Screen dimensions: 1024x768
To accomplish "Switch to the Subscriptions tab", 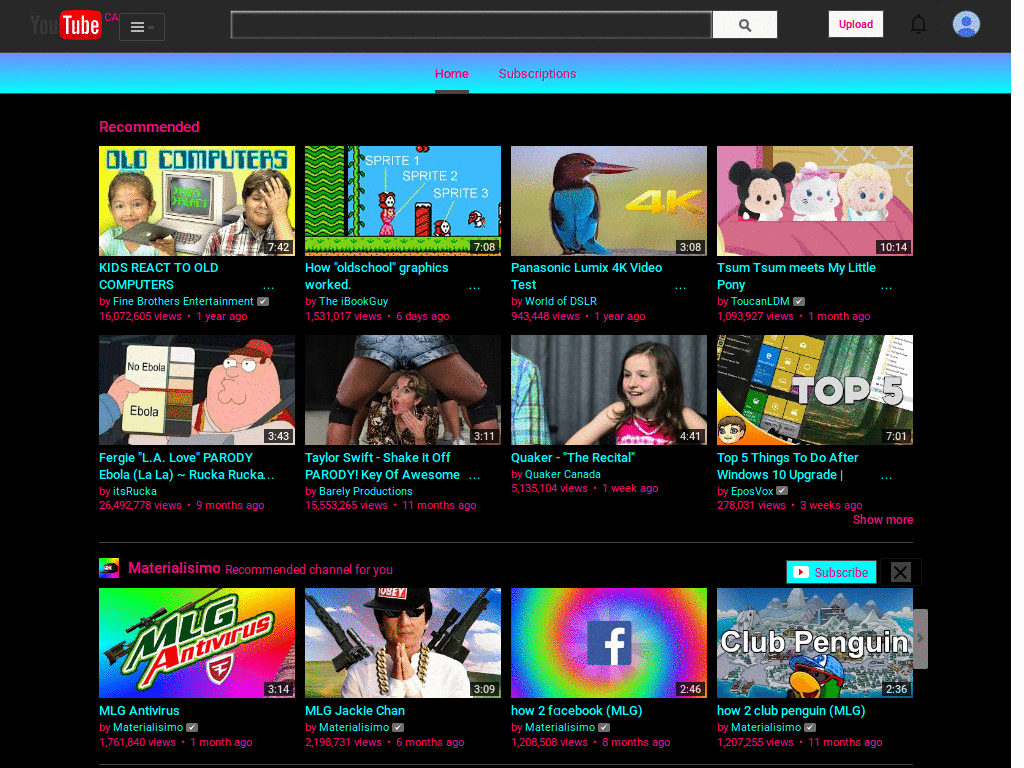I will (x=537, y=74).
